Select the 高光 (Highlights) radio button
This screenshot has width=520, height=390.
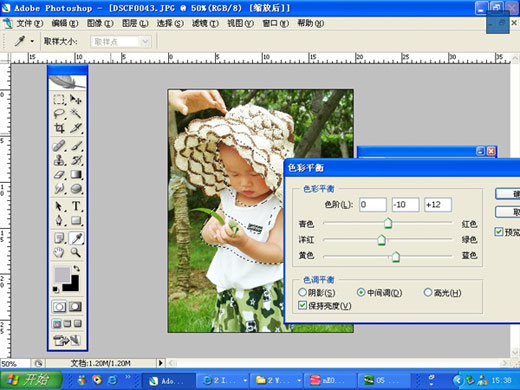(428, 292)
